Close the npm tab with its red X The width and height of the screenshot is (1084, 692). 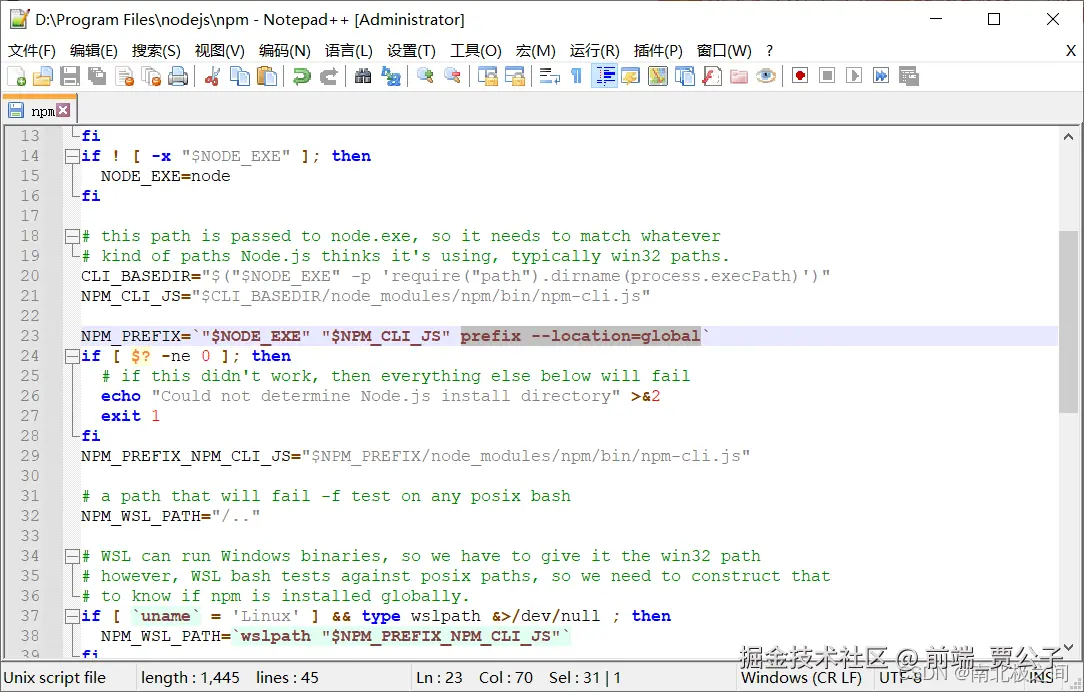63,110
